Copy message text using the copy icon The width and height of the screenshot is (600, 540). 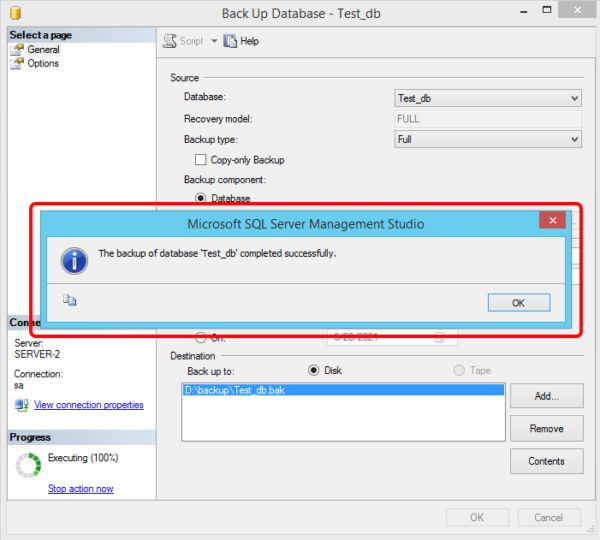click(x=70, y=300)
